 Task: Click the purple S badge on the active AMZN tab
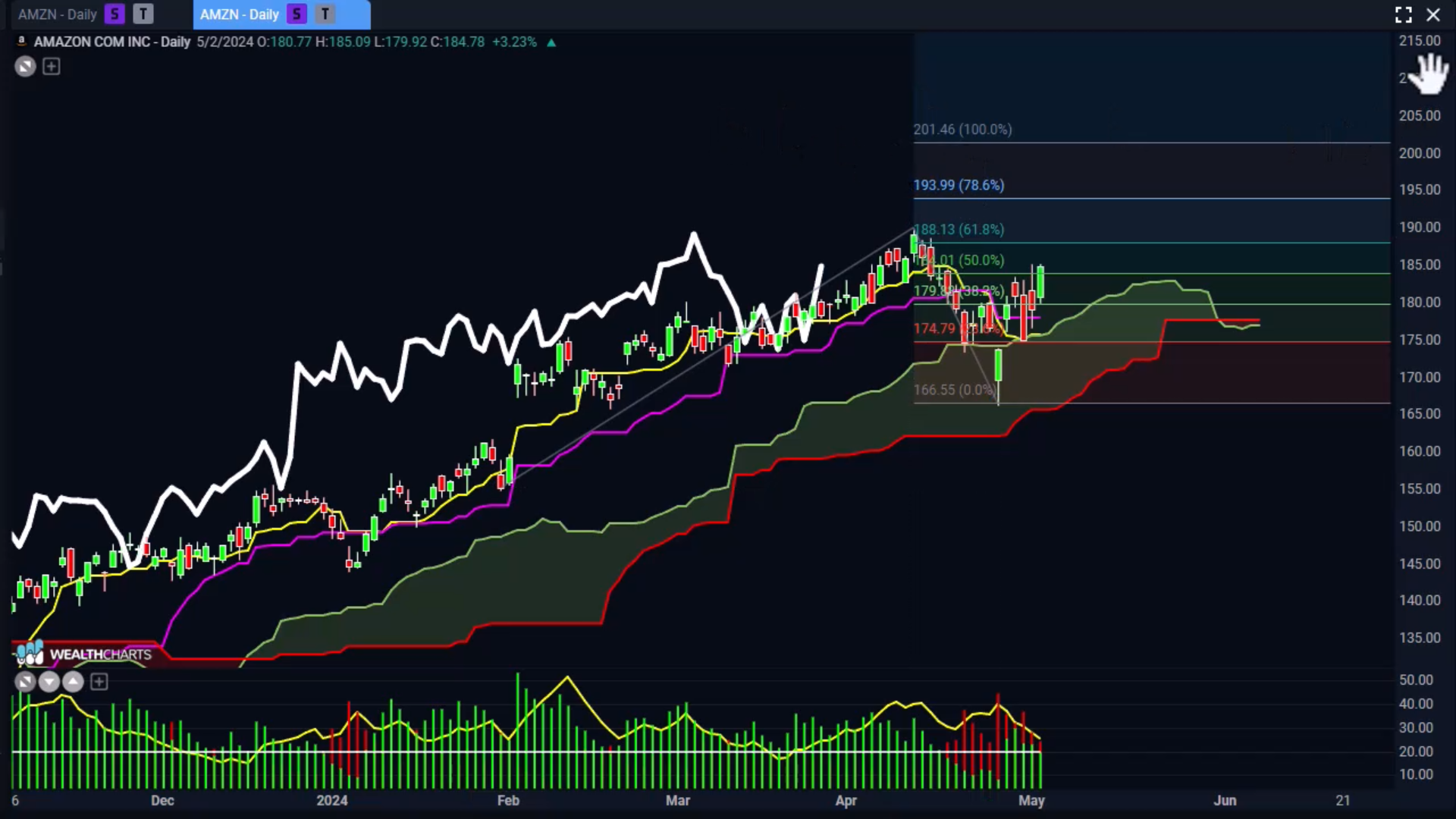click(x=297, y=14)
